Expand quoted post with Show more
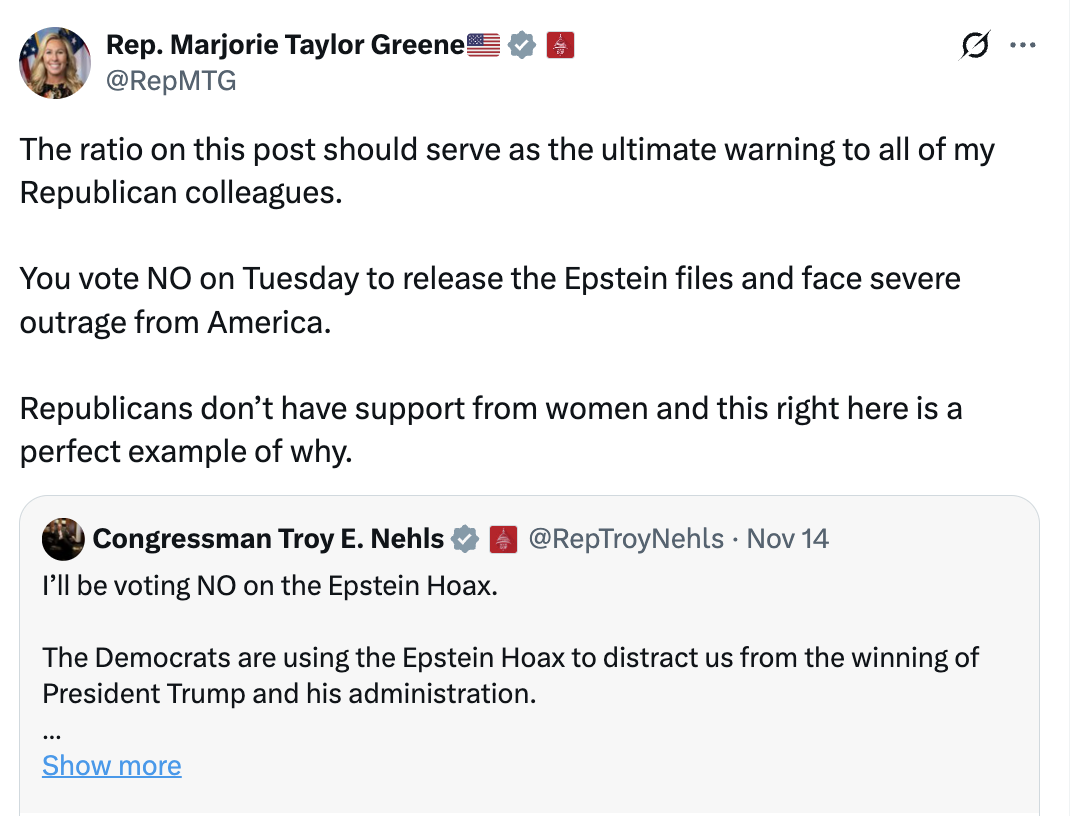The image size is (1070, 816). click(x=112, y=766)
